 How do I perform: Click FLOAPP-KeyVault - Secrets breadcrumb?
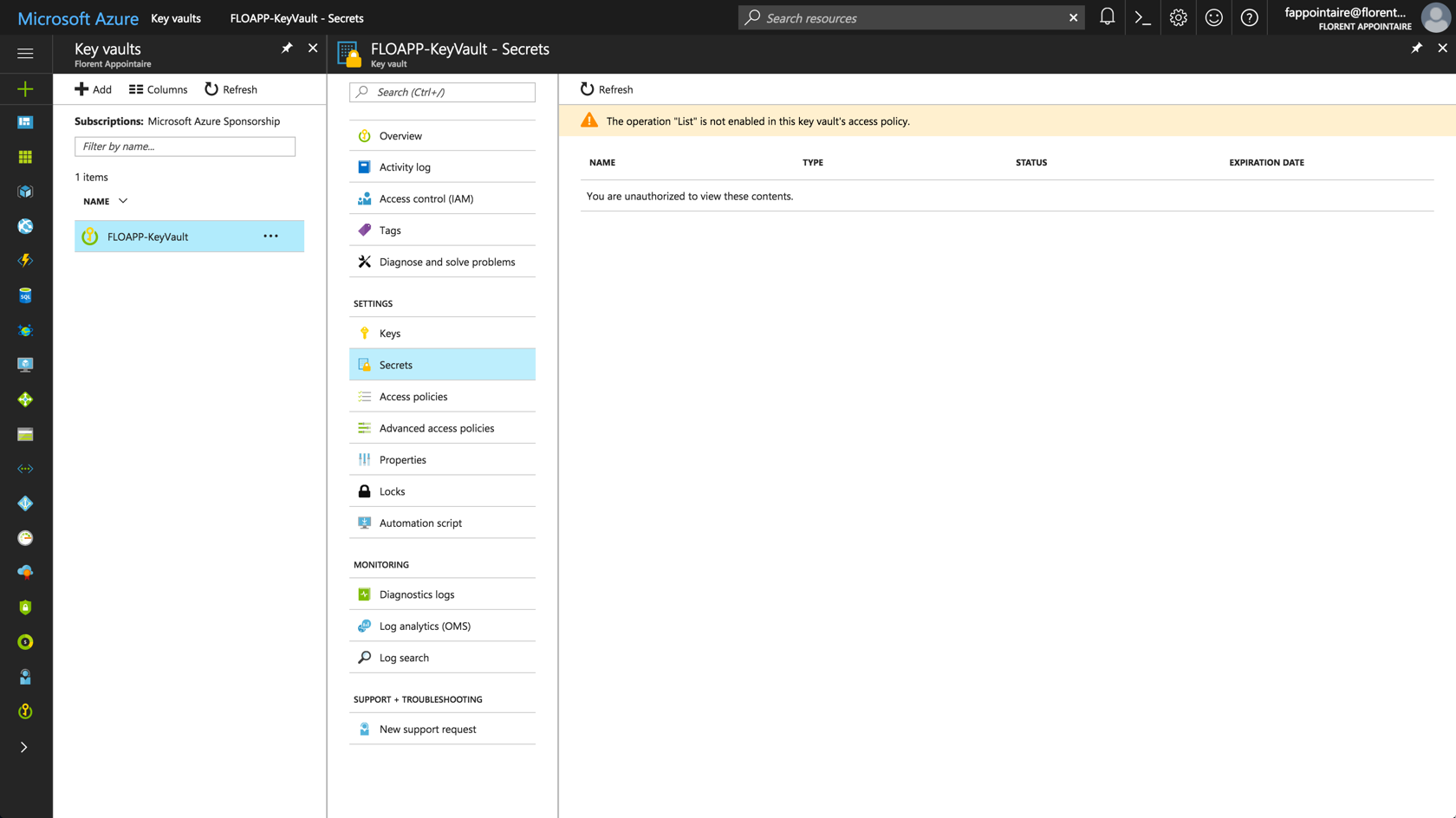pos(296,18)
